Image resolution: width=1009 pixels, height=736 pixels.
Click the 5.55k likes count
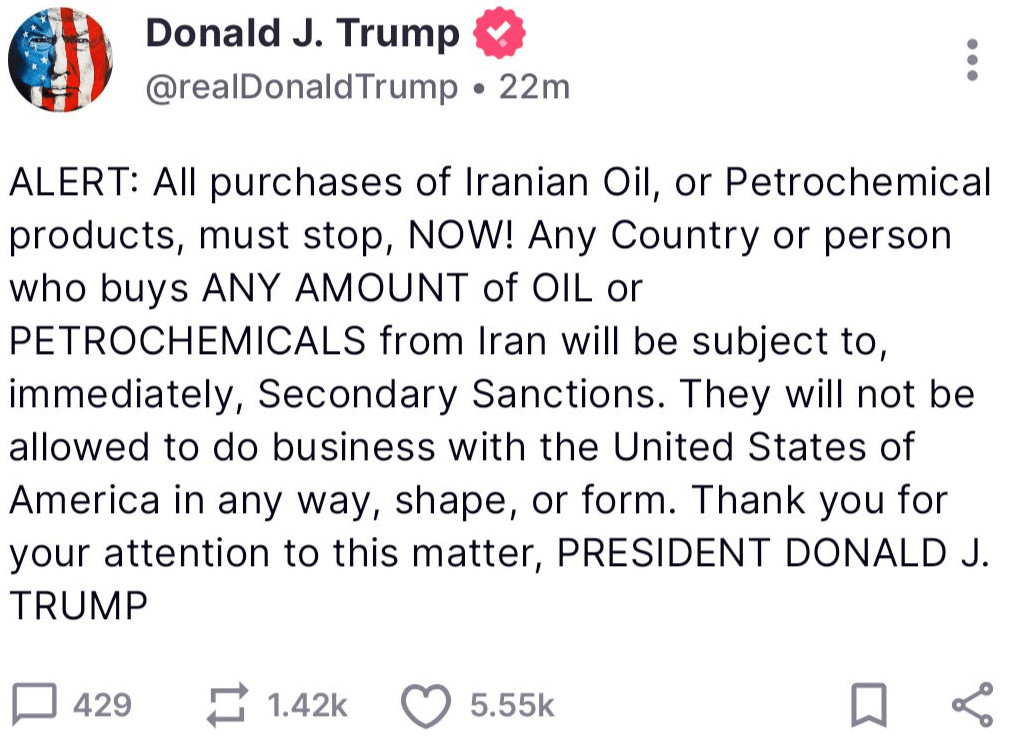[x=512, y=706]
